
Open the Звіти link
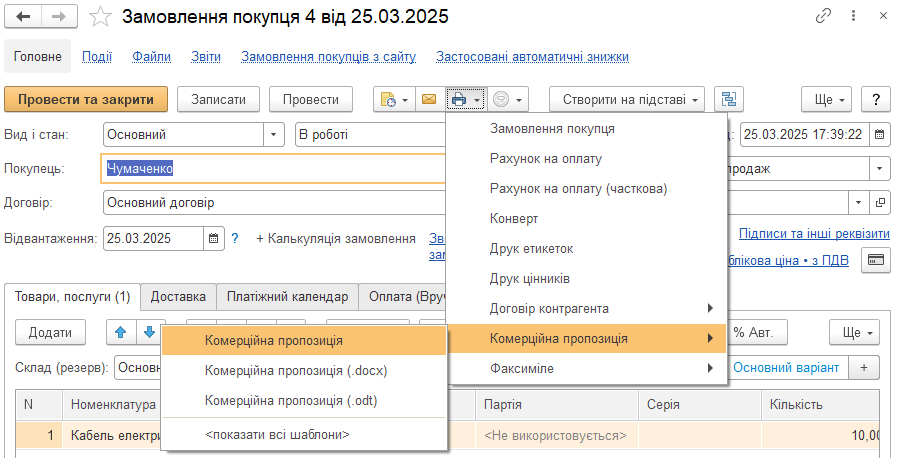point(206,57)
